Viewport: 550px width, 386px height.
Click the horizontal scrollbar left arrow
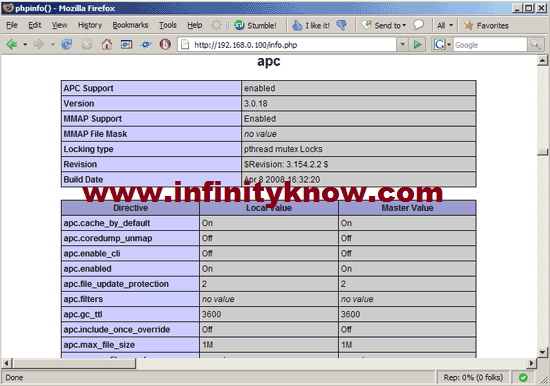pyautogui.click(x=7, y=363)
